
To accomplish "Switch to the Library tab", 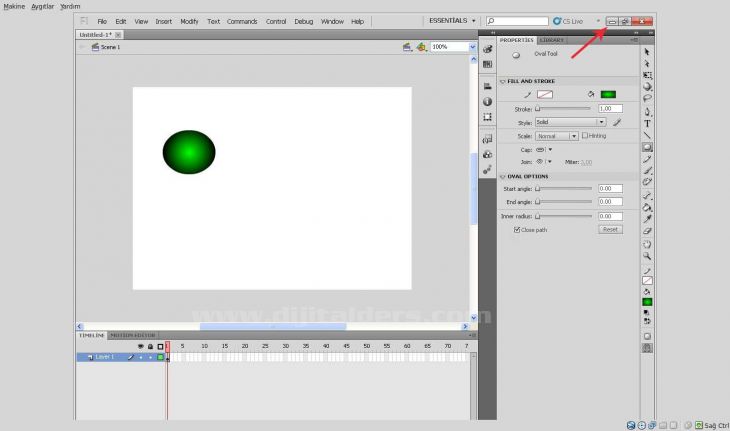I will 552,40.
